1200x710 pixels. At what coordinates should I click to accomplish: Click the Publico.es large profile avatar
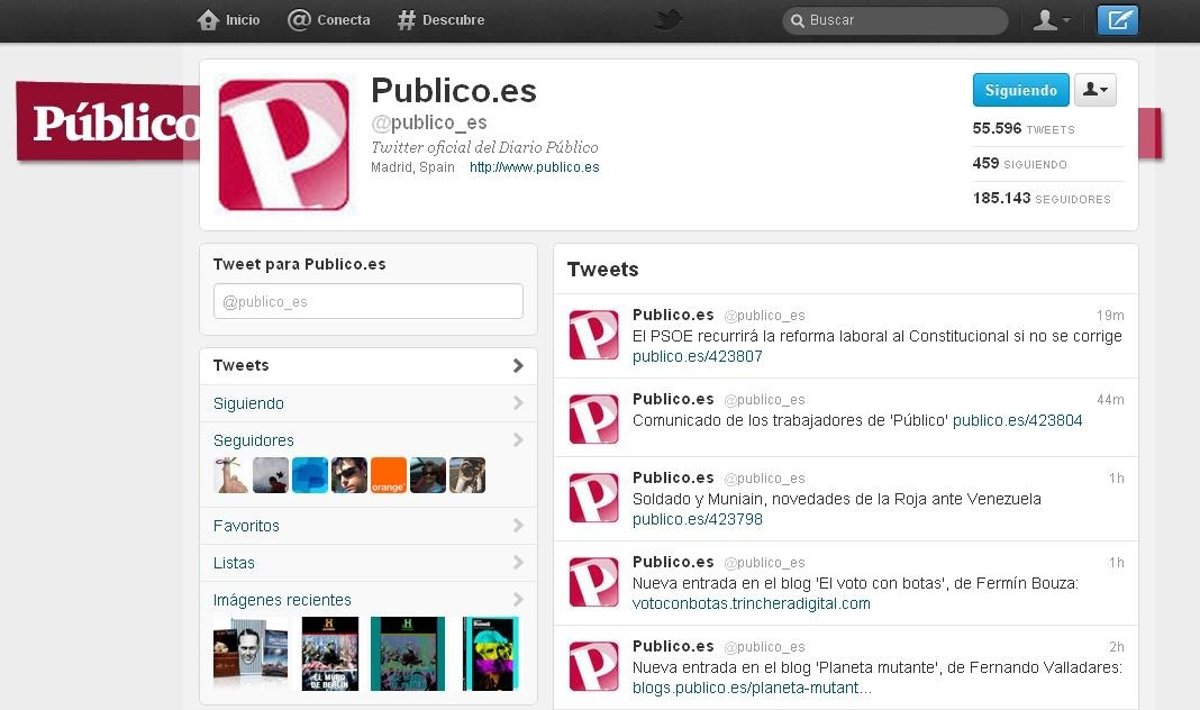click(284, 145)
